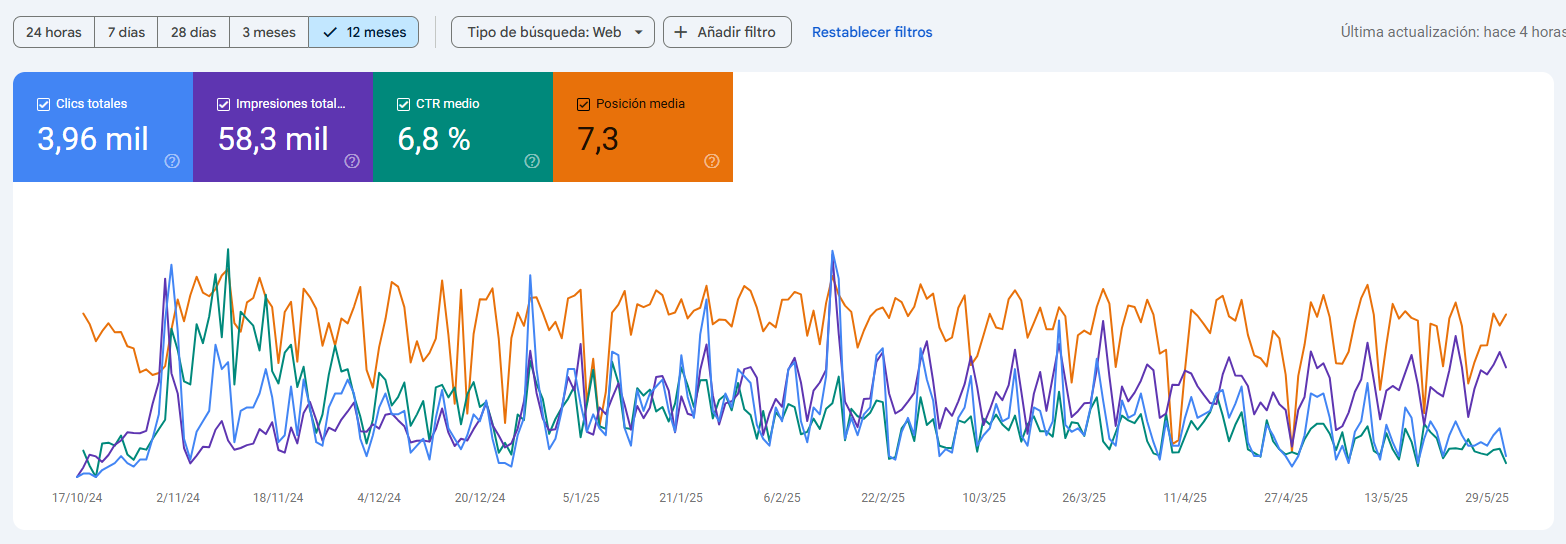The width and height of the screenshot is (1566, 544).
Task: Click the Restablecer filtros link
Action: point(872,32)
